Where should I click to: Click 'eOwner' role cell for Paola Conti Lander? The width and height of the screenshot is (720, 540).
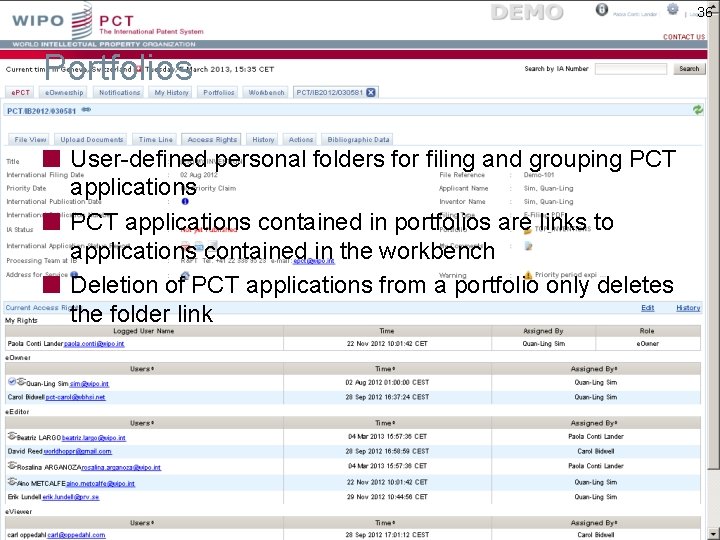647,343
